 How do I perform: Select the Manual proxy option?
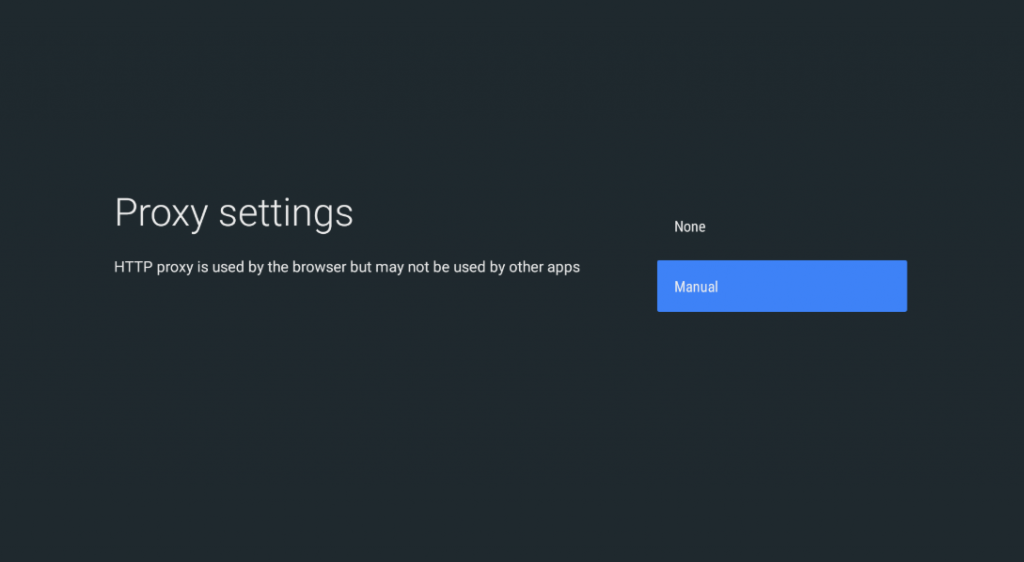point(781,287)
